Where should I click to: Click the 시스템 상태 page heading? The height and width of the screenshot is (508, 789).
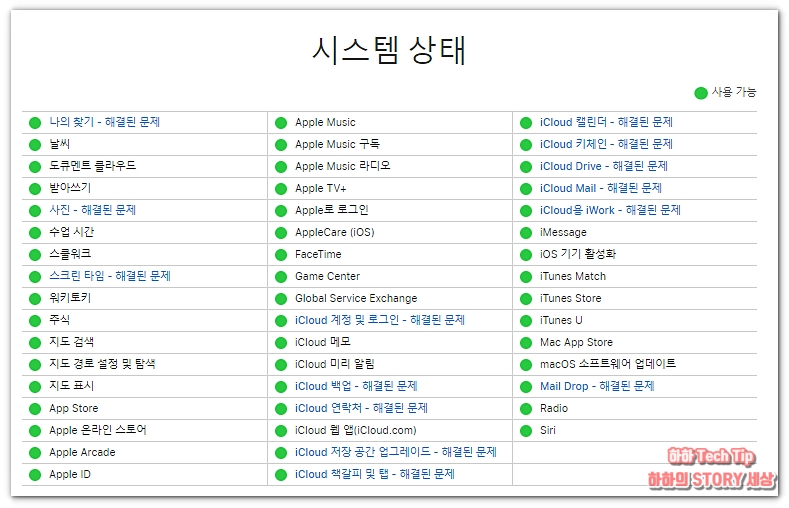[389, 50]
